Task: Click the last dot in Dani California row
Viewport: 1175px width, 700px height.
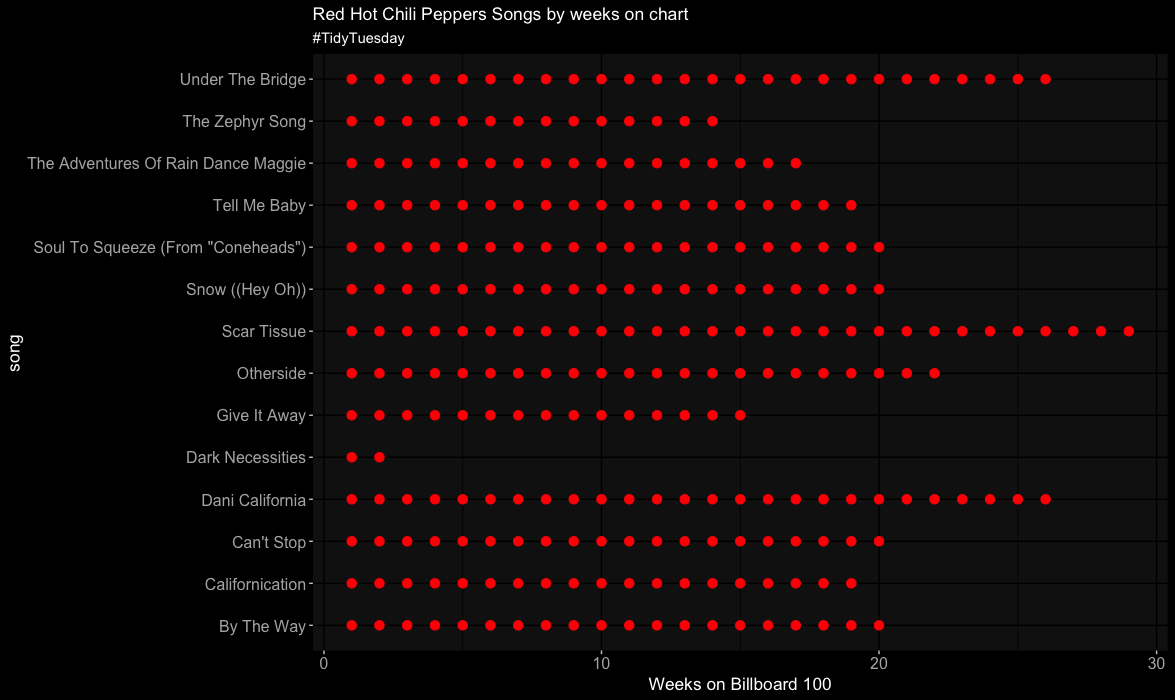Action: (1045, 499)
